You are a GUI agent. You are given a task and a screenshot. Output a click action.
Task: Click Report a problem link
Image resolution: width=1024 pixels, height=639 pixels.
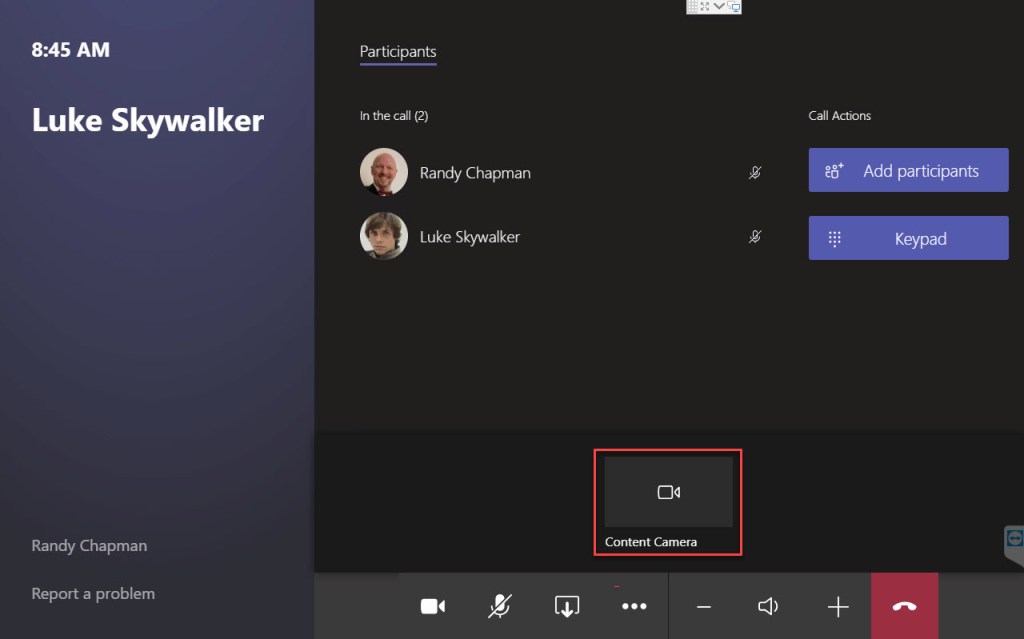click(93, 594)
